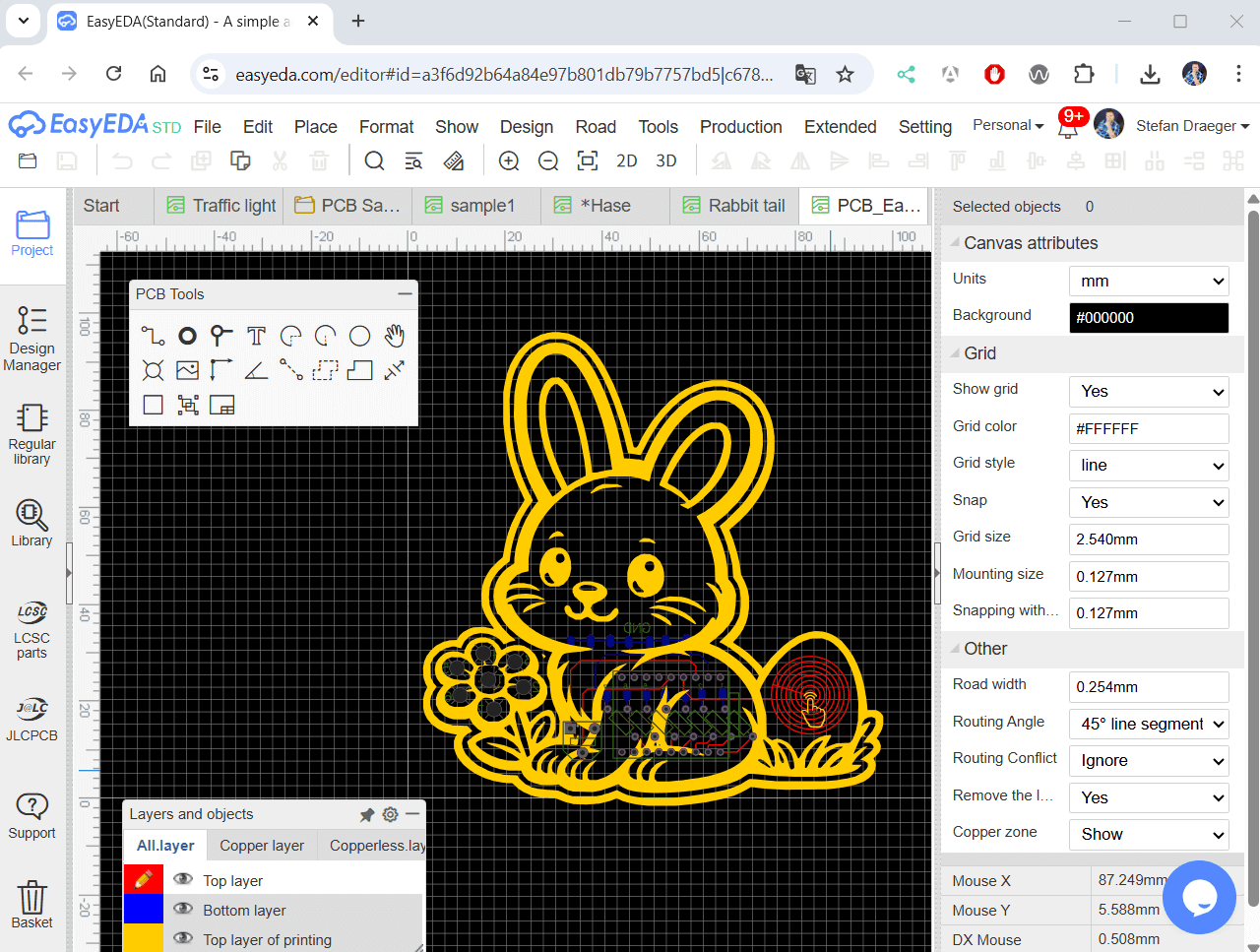Viewport: 1260px width, 952px height.
Task: Select the Image insert tool
Action: pyautogui.click(x=187, y=371)
